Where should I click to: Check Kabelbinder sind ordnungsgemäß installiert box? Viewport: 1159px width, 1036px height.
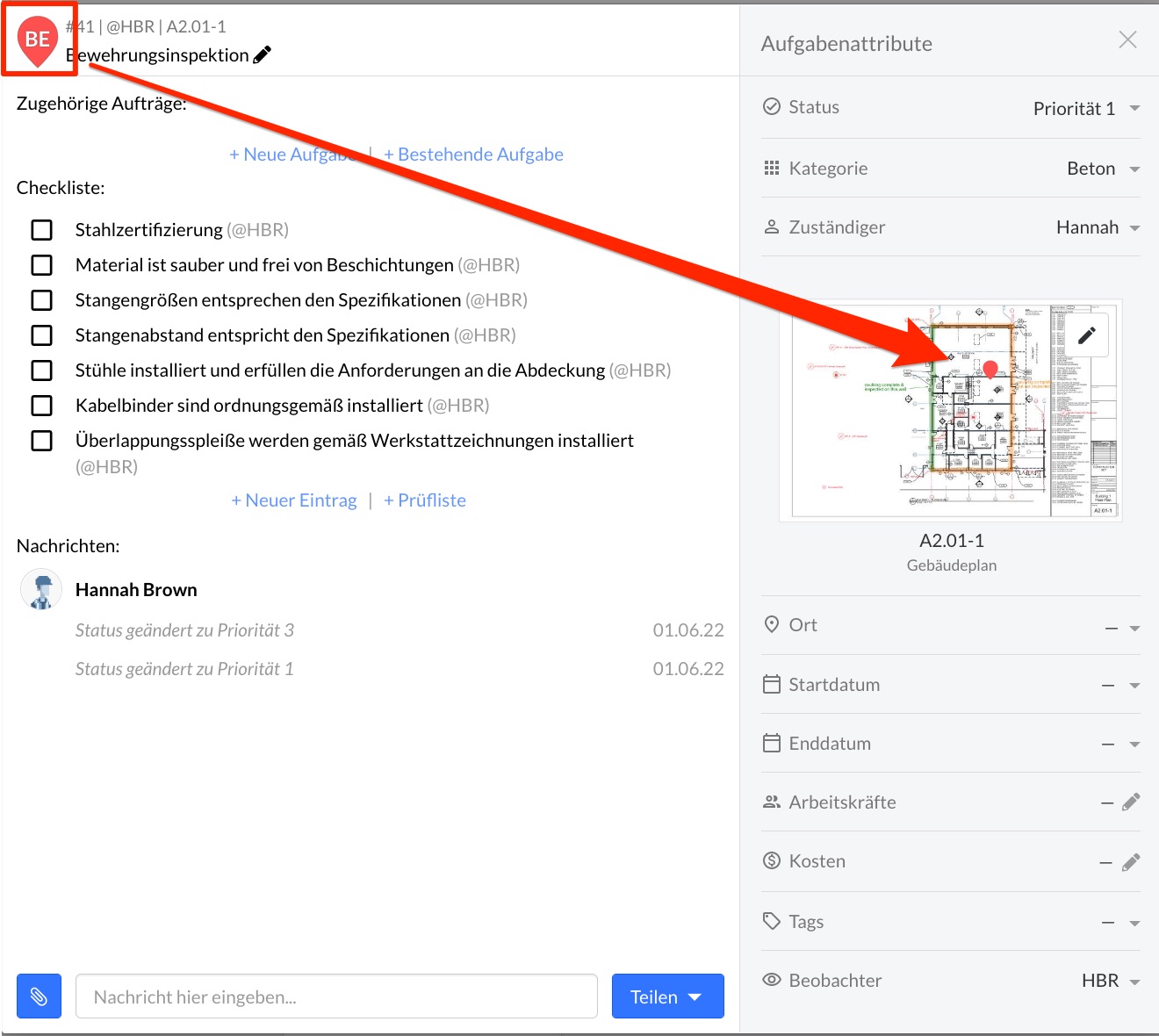point(42,406)
